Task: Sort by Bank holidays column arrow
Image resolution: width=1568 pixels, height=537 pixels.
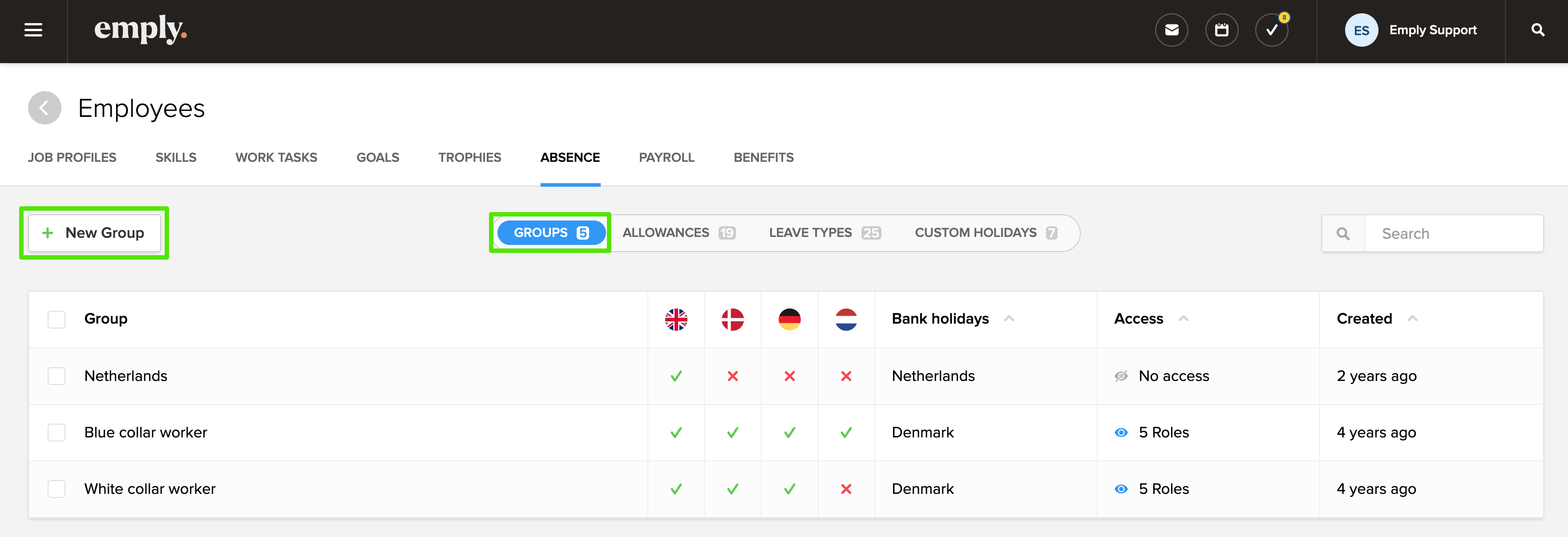Action: tap(1009, 318)
